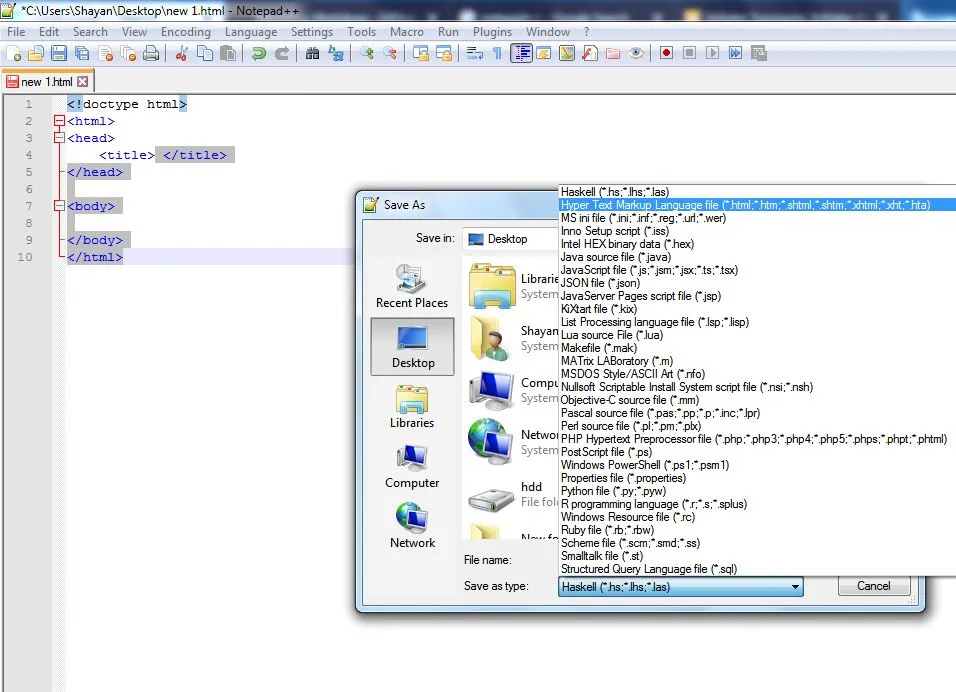Toggle the Function List icon

point(590,54)
